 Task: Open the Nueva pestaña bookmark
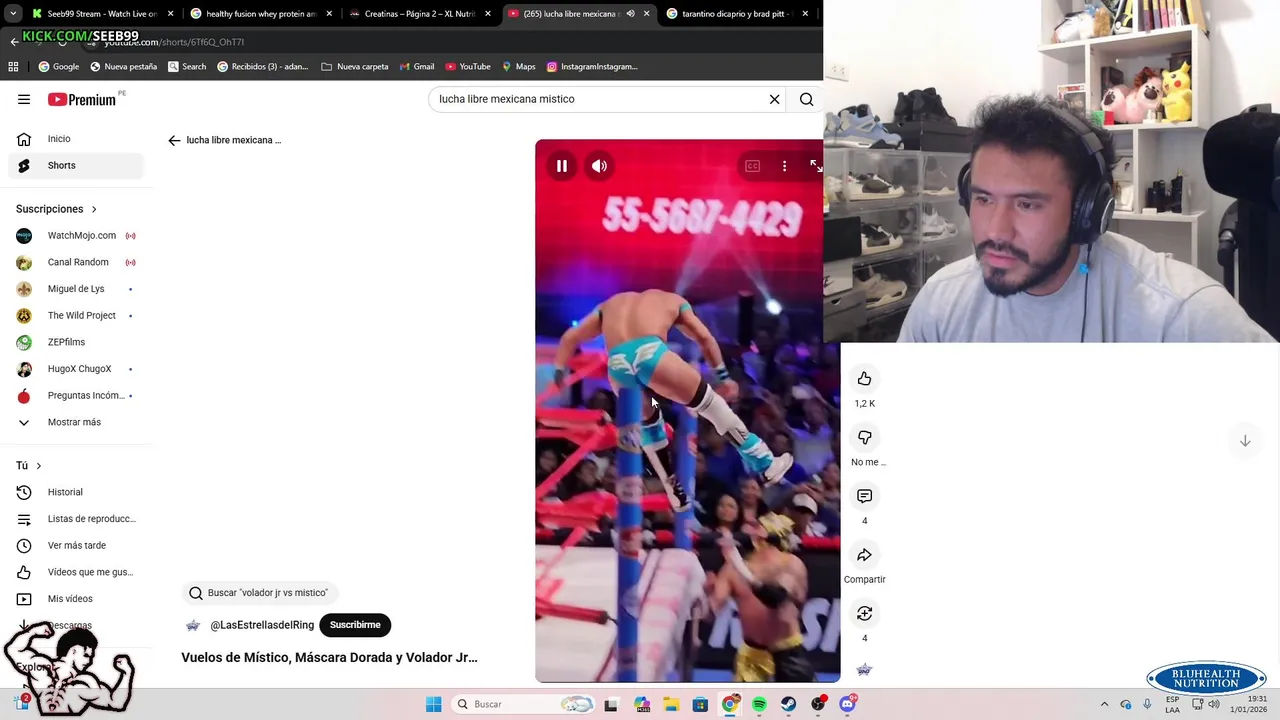point(123,67)
